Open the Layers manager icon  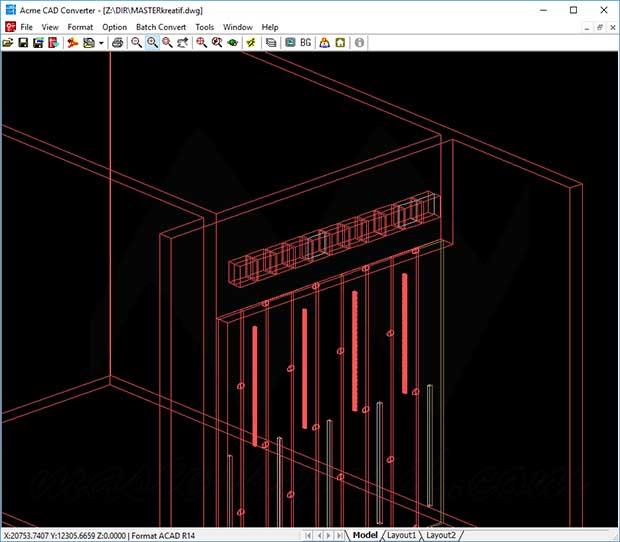tap(271, 43)
